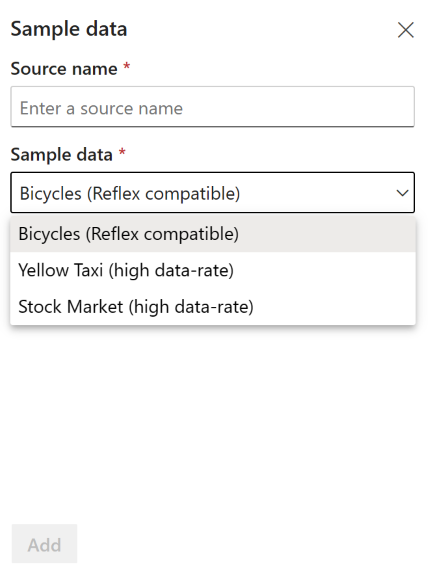The image size is (428, 575).
Task: Click the Source name label
Action: point(64,69)
